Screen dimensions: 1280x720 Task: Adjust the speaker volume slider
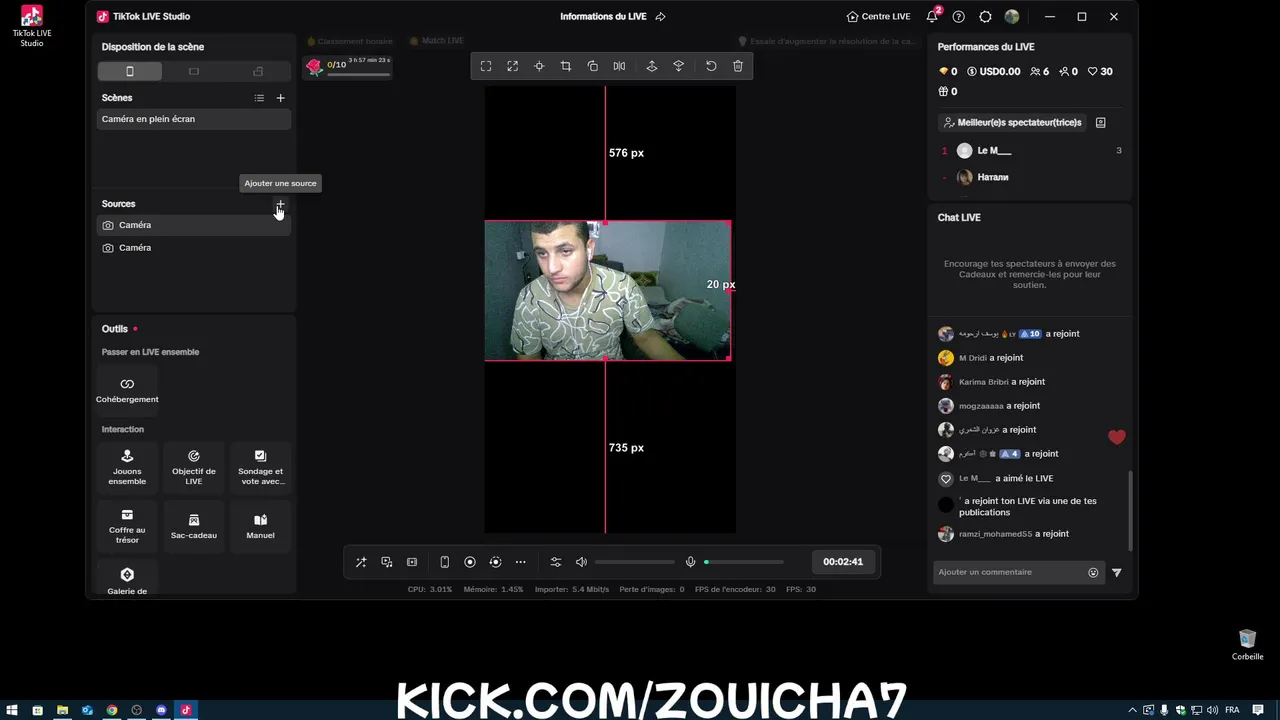click(x=635, y=562)
